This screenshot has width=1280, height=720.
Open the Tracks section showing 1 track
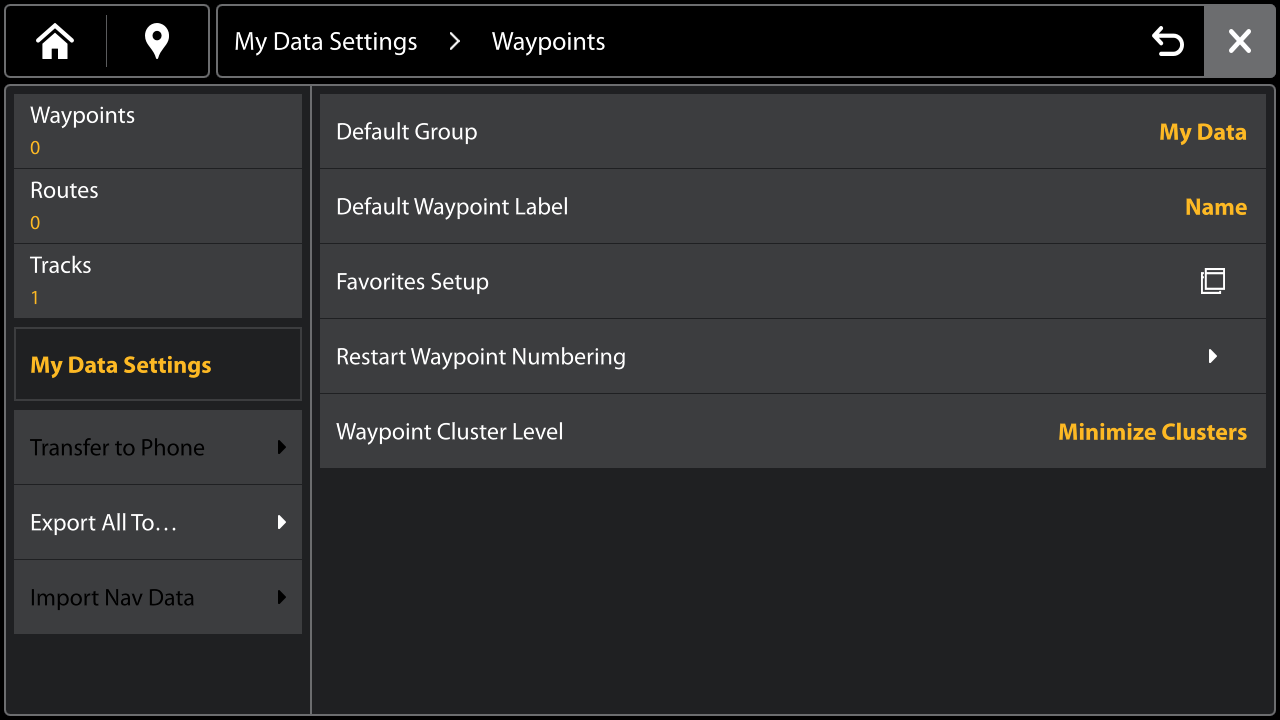tap(157, 280)
